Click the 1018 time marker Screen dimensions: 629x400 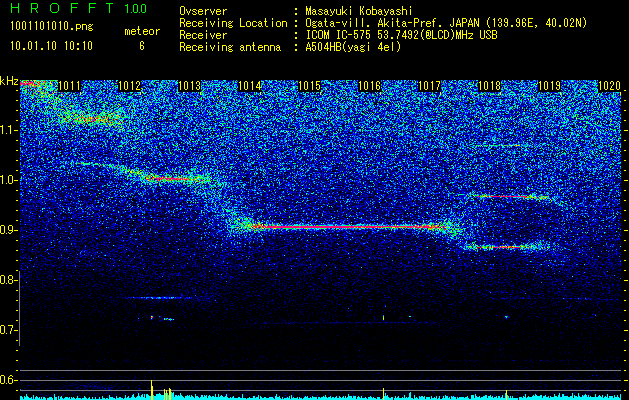pyautogui.click(x=490, y=86)
